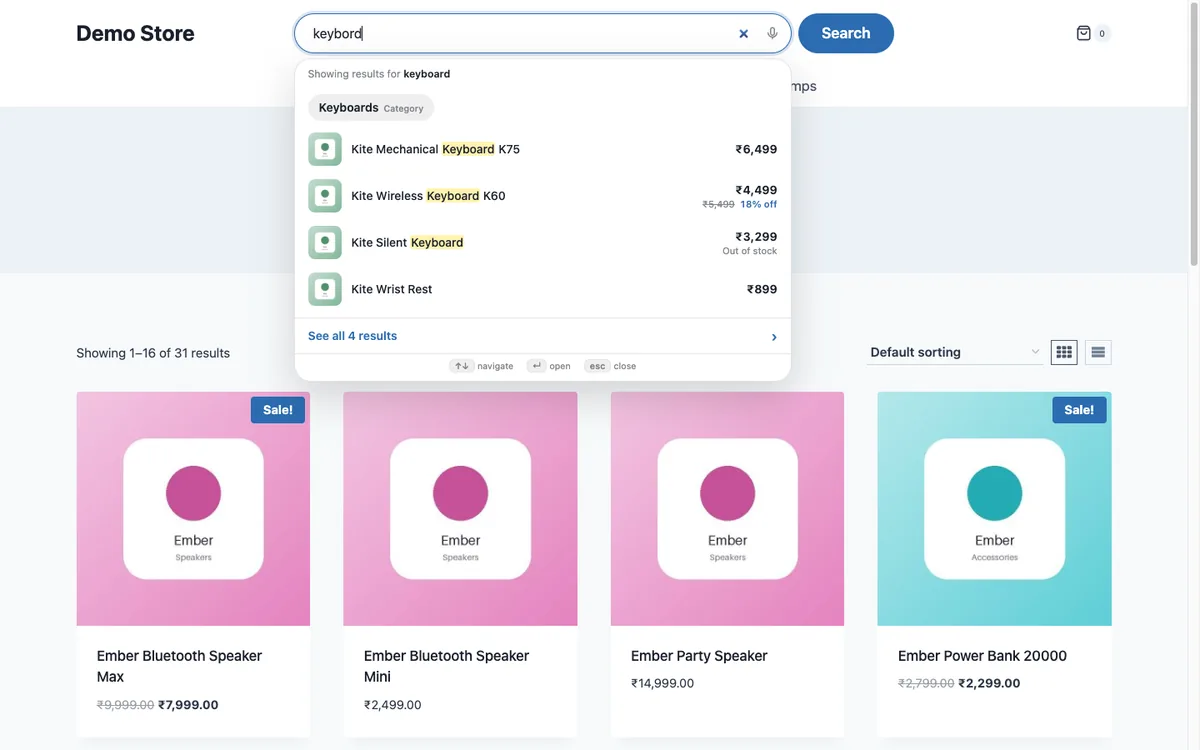This screenshot has width=1200, height=750.
Task: Click the Out of stock label
Action: (x=750, y=251)
